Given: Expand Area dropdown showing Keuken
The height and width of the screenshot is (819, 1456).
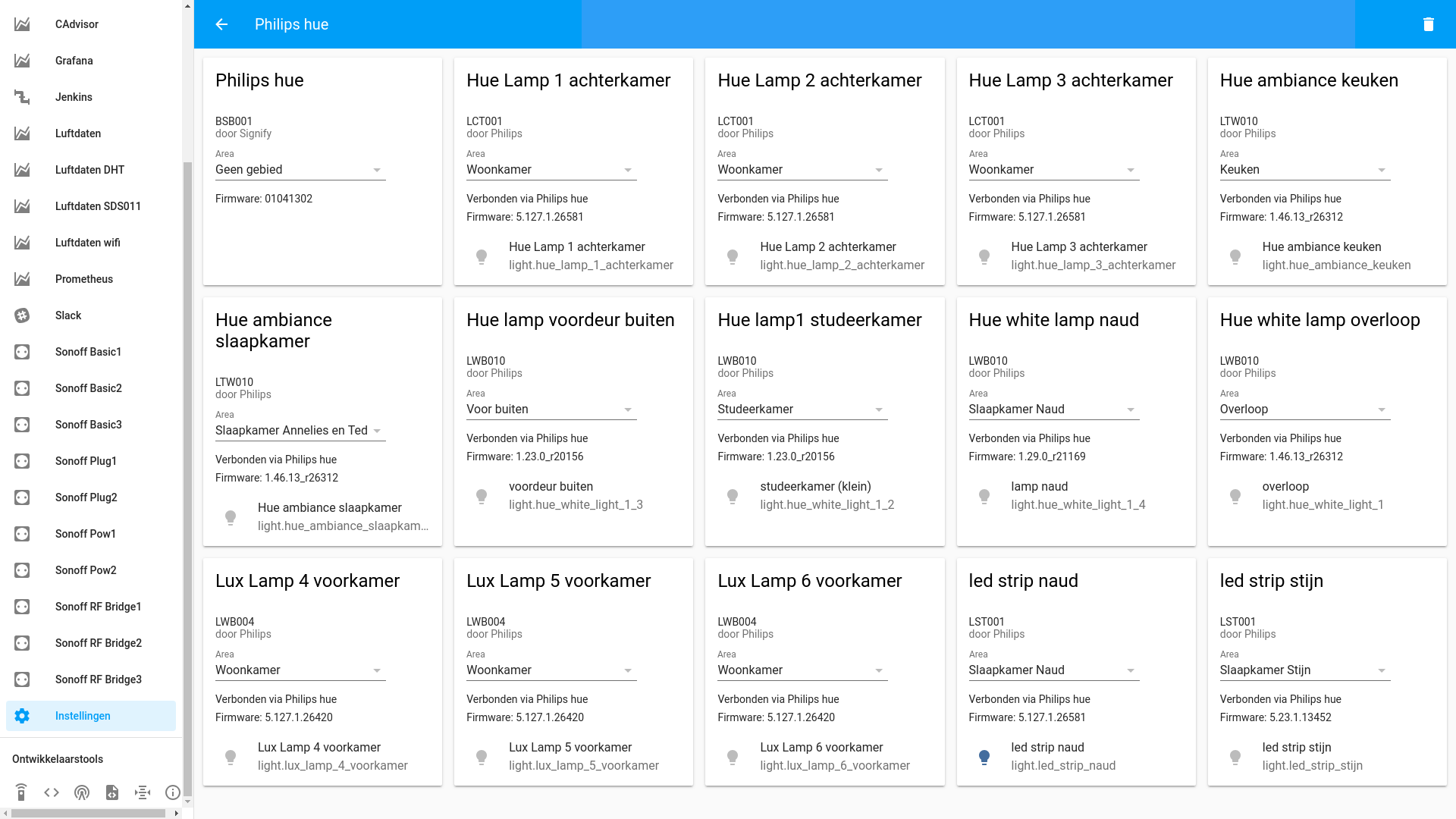Looking at the screenshot, I should click(1304, 170).
